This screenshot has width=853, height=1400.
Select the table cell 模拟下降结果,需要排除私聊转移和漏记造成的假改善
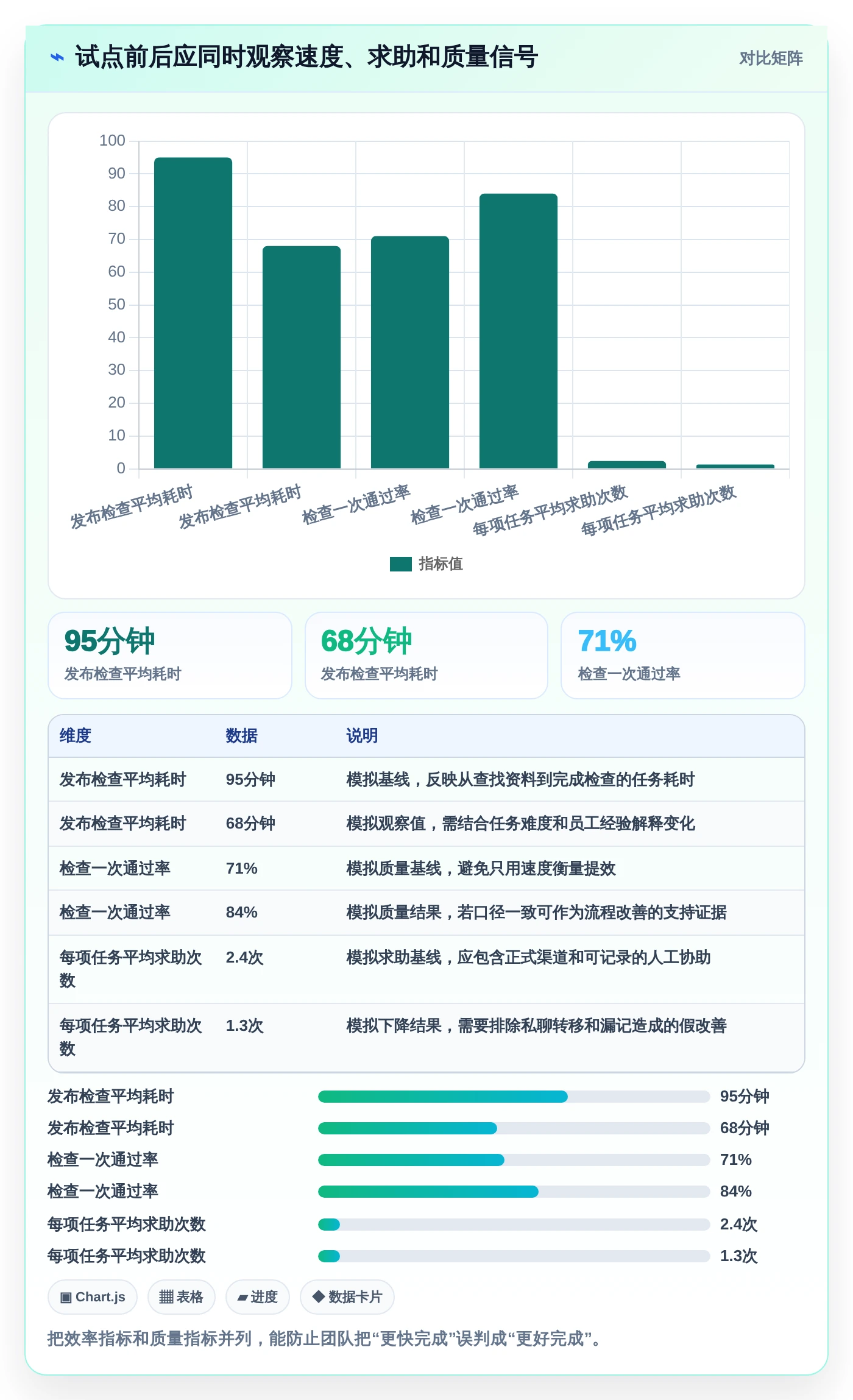pos(537,1026)
